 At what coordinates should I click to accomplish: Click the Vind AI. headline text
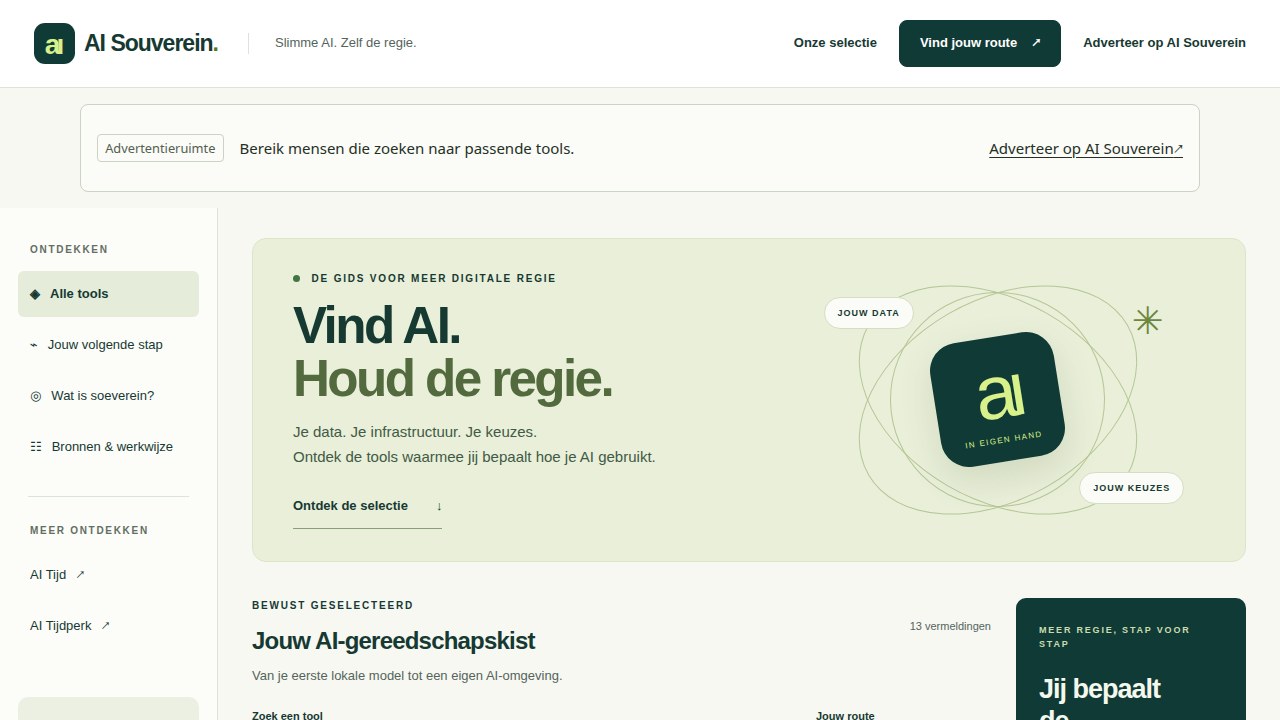(x=376, y=325)
